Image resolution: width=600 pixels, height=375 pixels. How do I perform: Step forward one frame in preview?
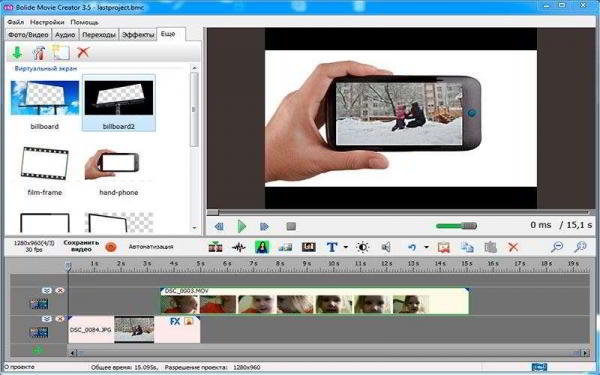(x=264, y=226)
